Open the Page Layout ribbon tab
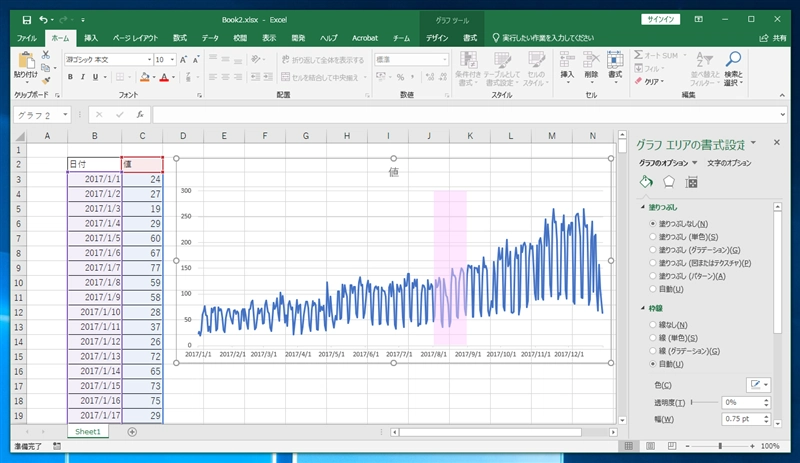800x463 pixels. click(x=135, y=38)
